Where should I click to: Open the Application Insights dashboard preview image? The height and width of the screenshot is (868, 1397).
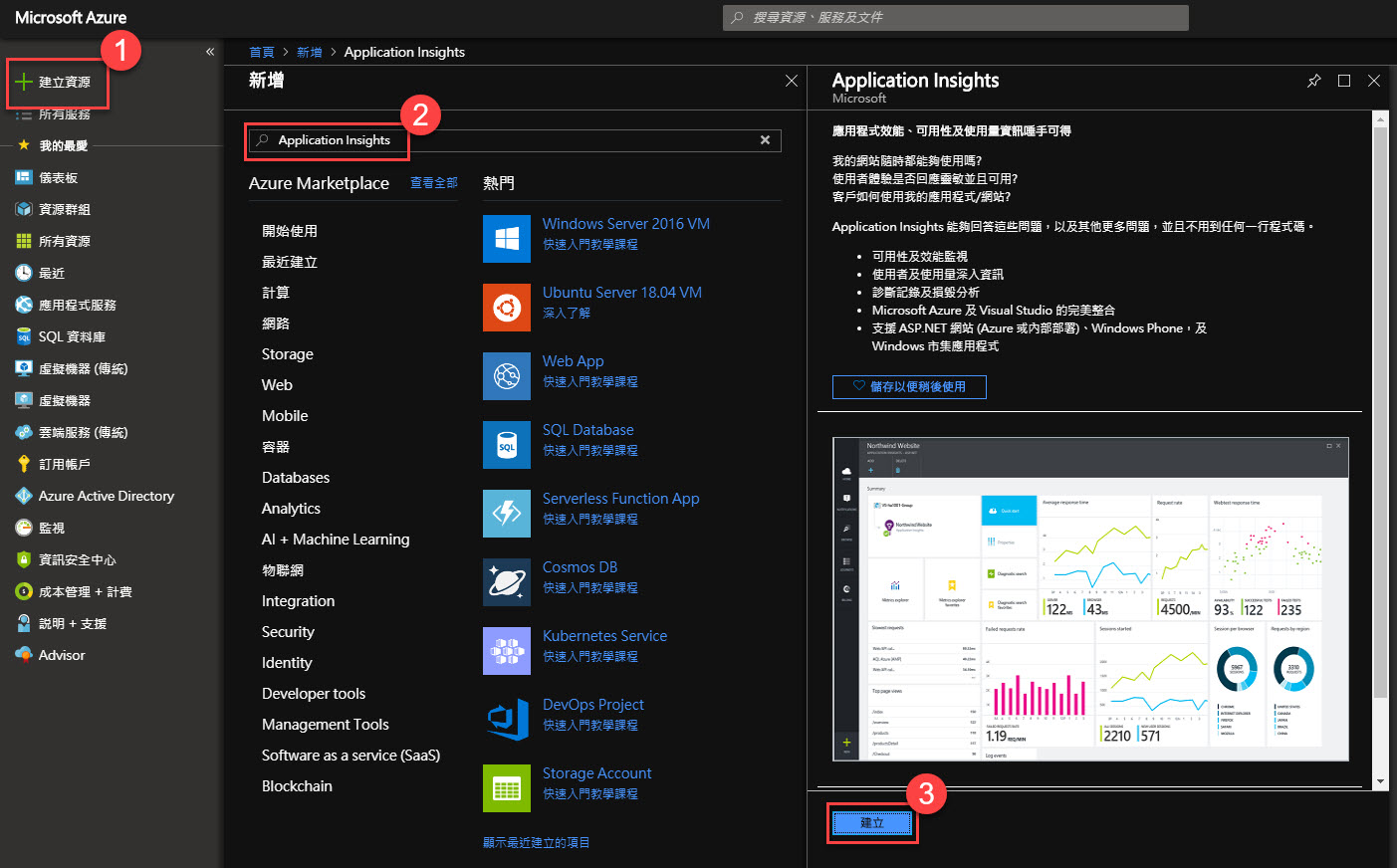pos(1090,599)
